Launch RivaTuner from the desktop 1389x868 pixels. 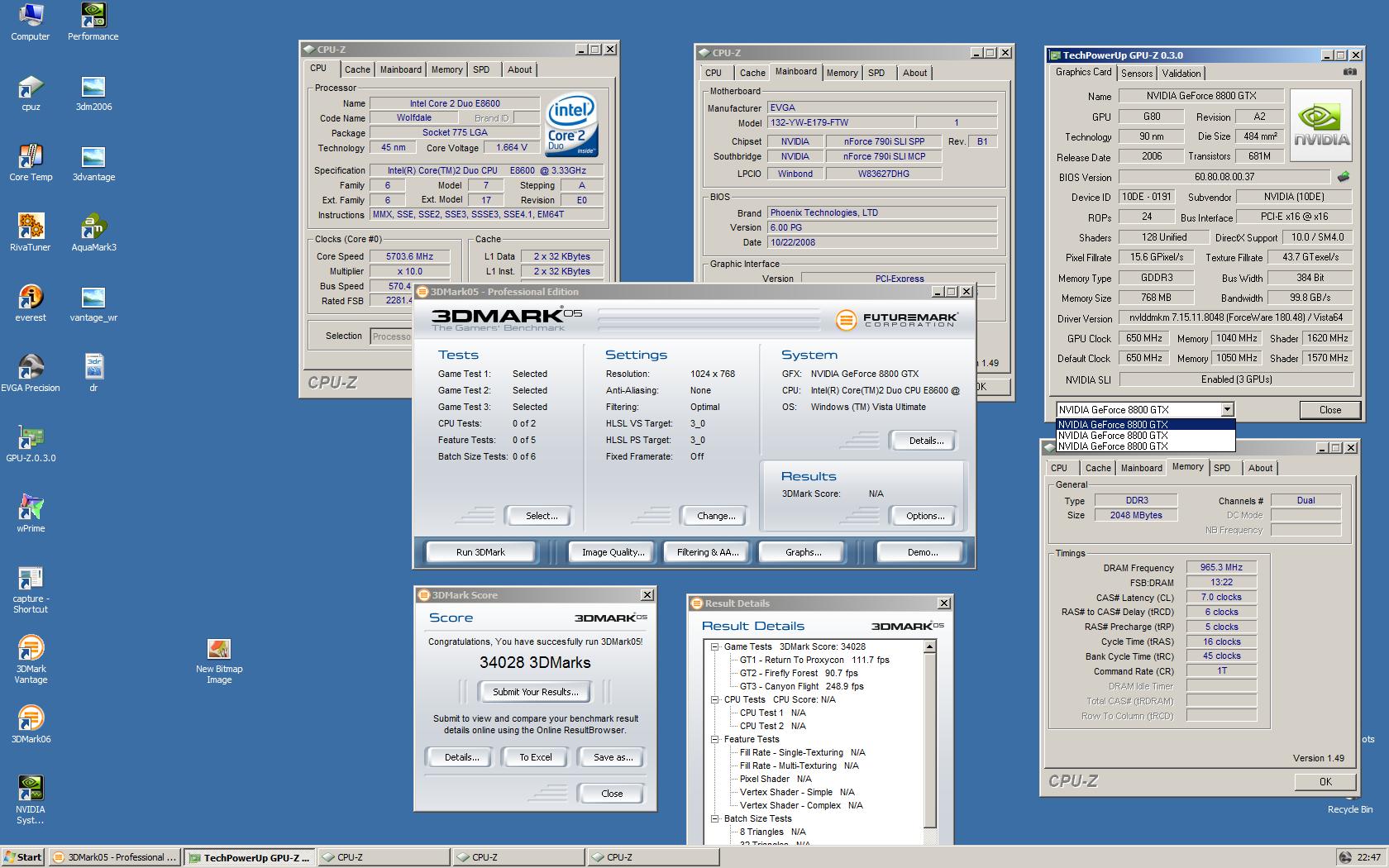(x=31, y=233)
